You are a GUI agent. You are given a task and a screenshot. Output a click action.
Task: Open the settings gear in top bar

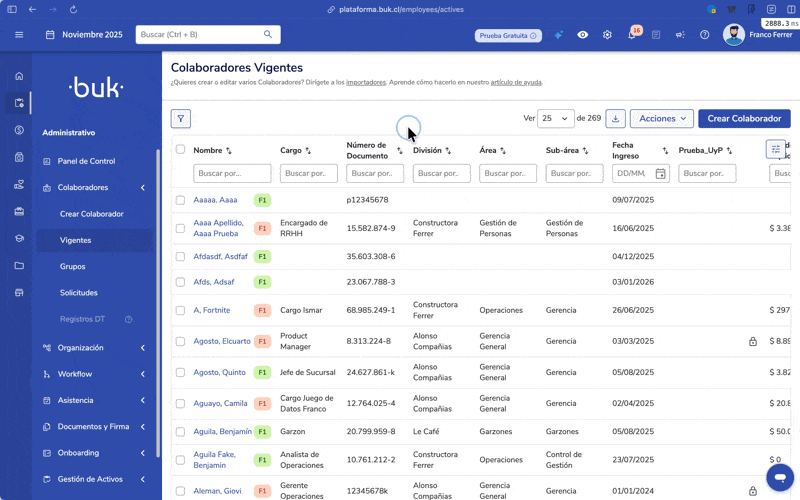coord(607,35)
